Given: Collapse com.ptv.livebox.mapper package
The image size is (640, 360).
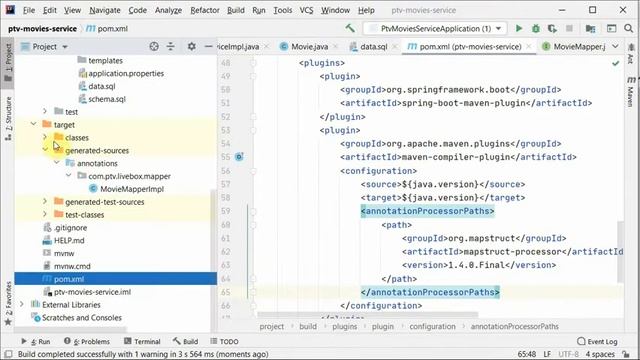Looking at the screenshot, I should coord(69,176).
